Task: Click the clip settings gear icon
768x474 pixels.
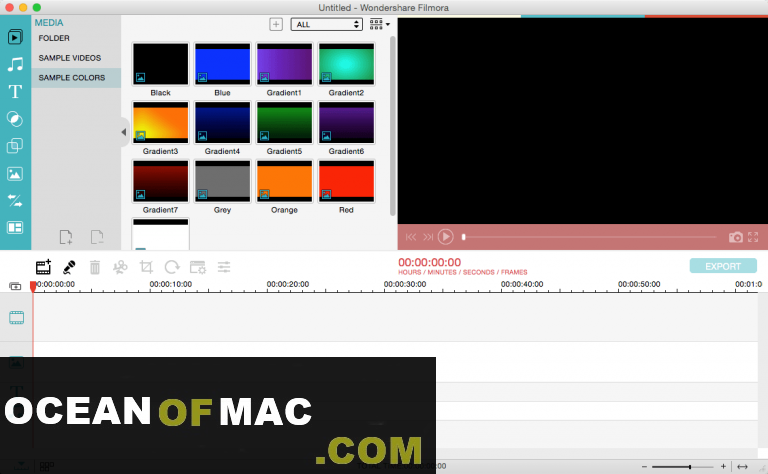Action: point(198,267)
